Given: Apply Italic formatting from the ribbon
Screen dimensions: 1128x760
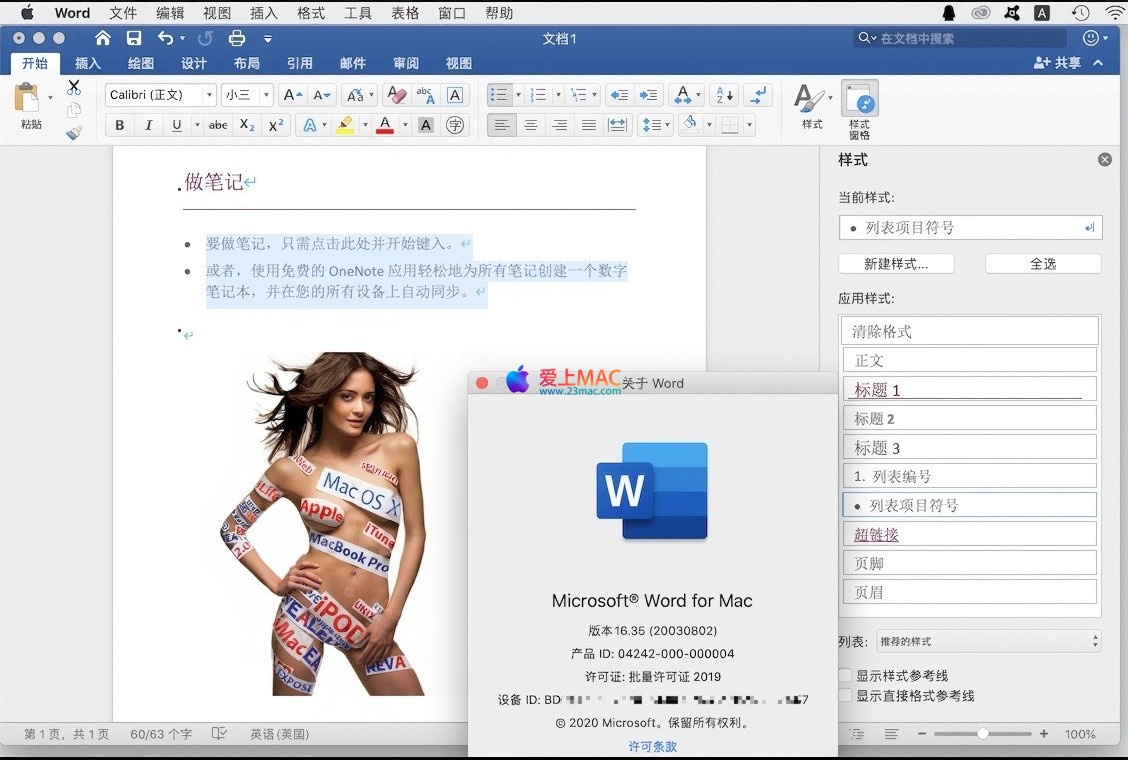Looking at the screenshot, I should [x=149, y=125].
